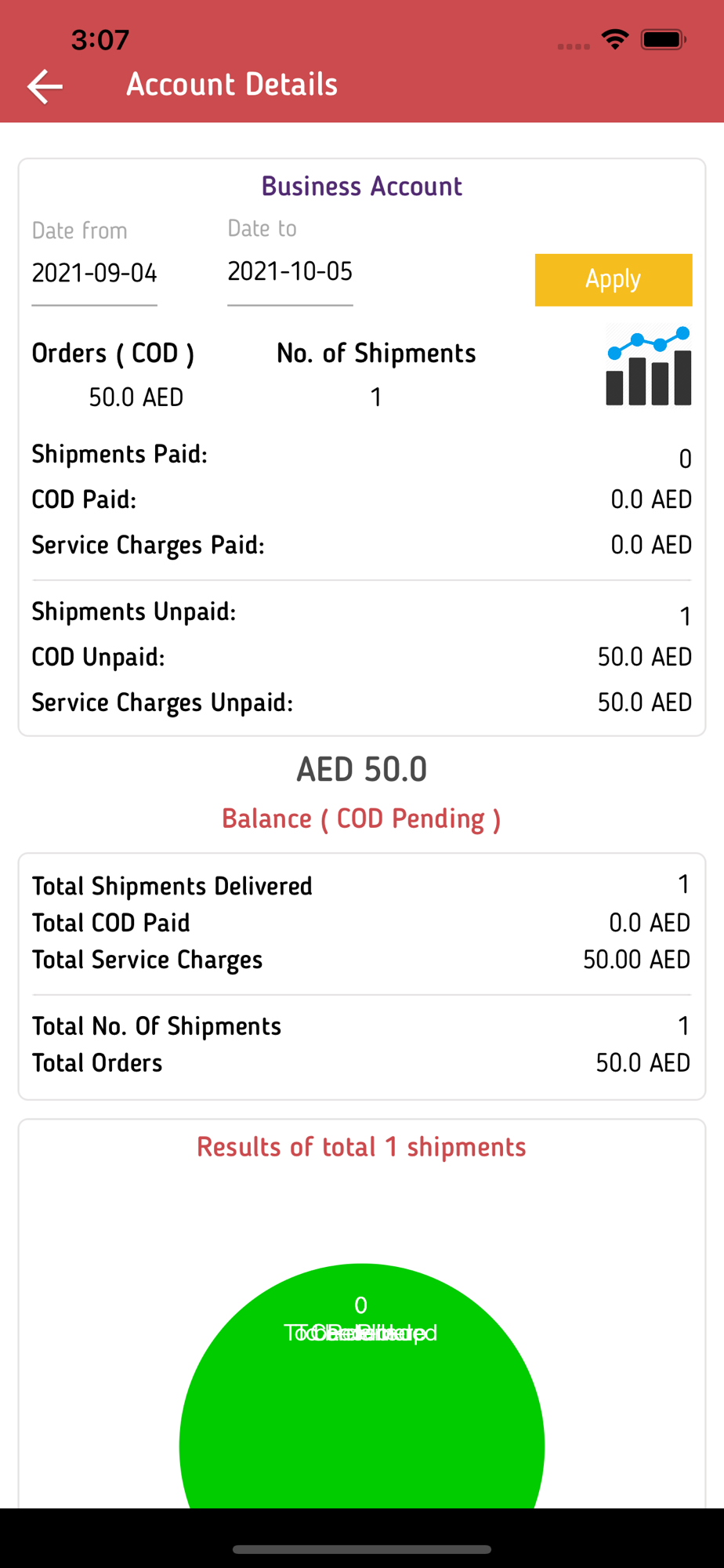Tap the No. of Shipments summary
Viewport: 724px width, 1568px height.
click(376, 375)
